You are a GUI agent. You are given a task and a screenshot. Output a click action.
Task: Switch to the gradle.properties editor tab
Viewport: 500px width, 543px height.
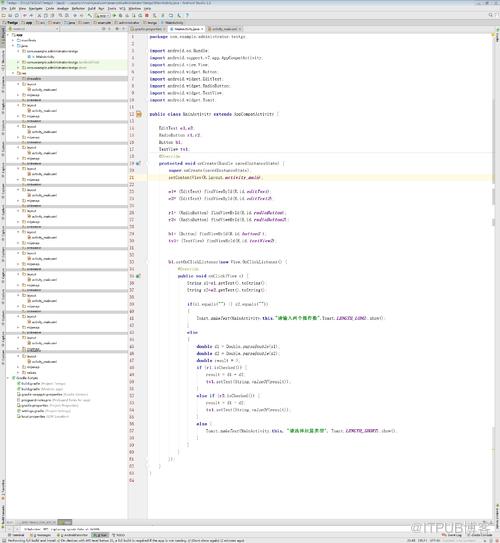point(148,29)
